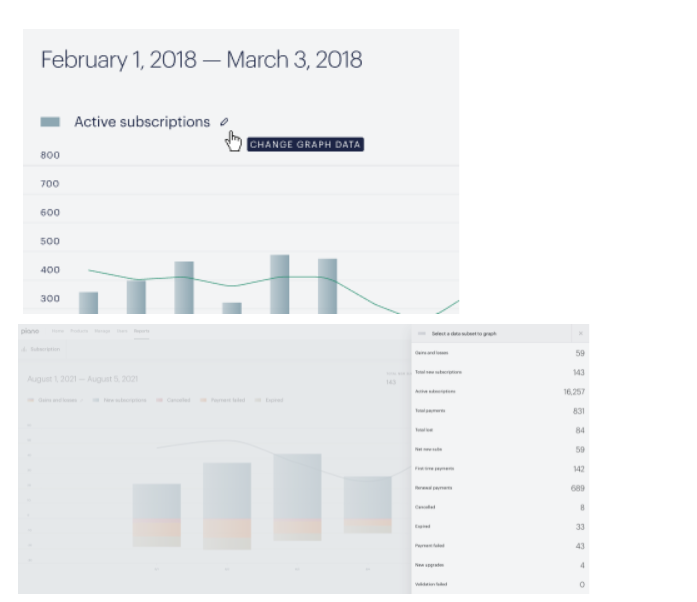The height and width of the screenshot is (602, 697).
Task: Toggle the Cancelled legend item
Action: click(173, 400)
